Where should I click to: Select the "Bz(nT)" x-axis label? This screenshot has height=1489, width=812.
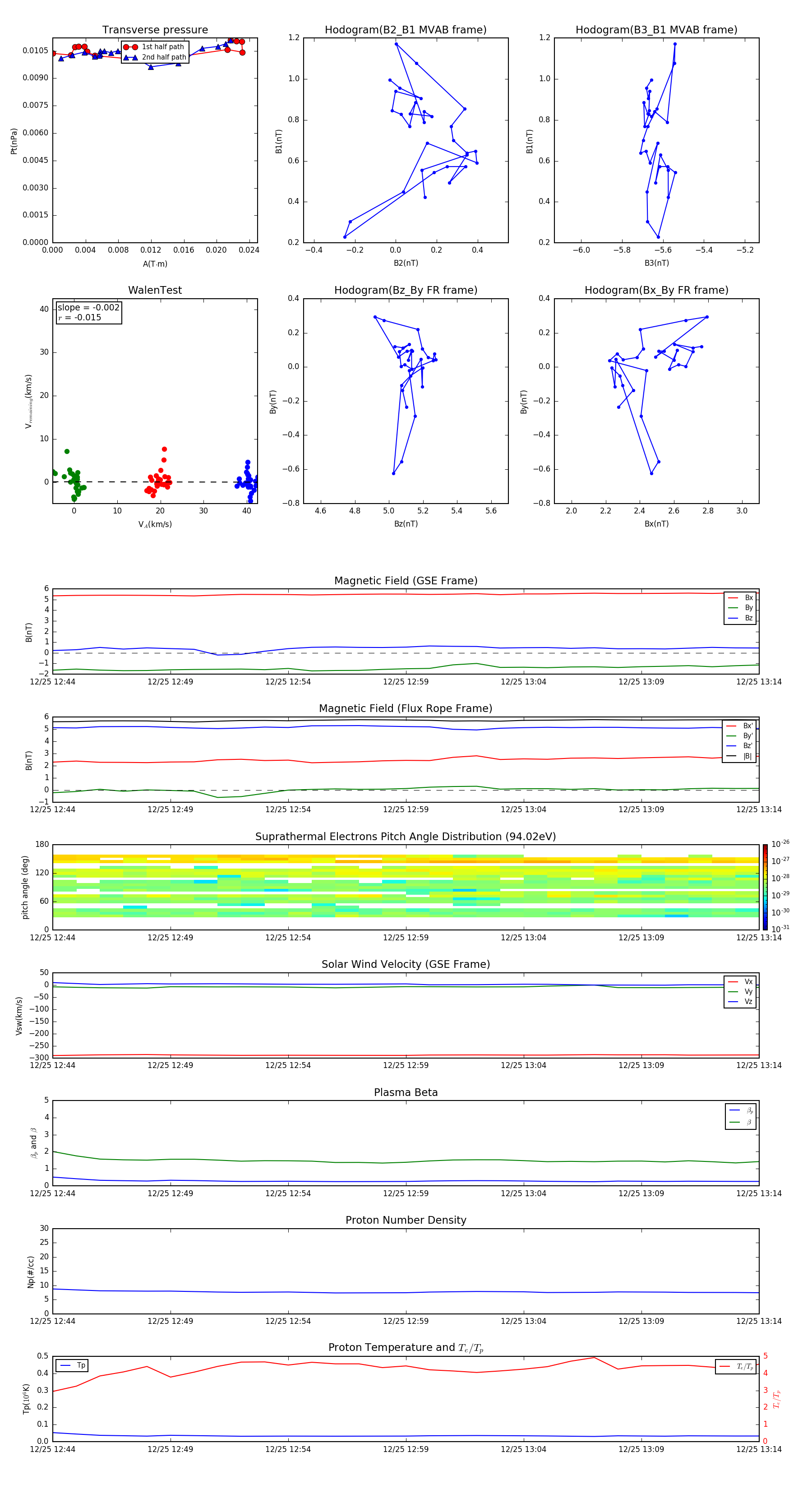406,524
